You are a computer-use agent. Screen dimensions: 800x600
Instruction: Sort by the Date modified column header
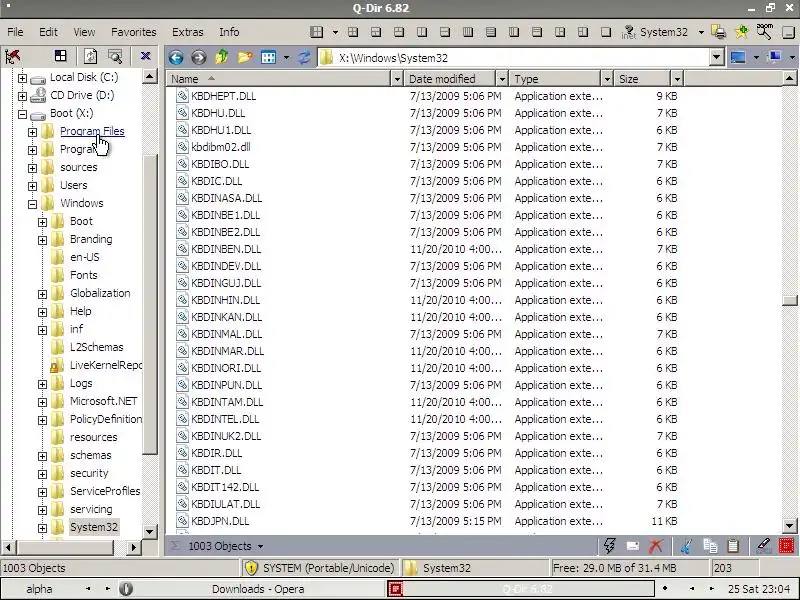(x=451, y=79)
